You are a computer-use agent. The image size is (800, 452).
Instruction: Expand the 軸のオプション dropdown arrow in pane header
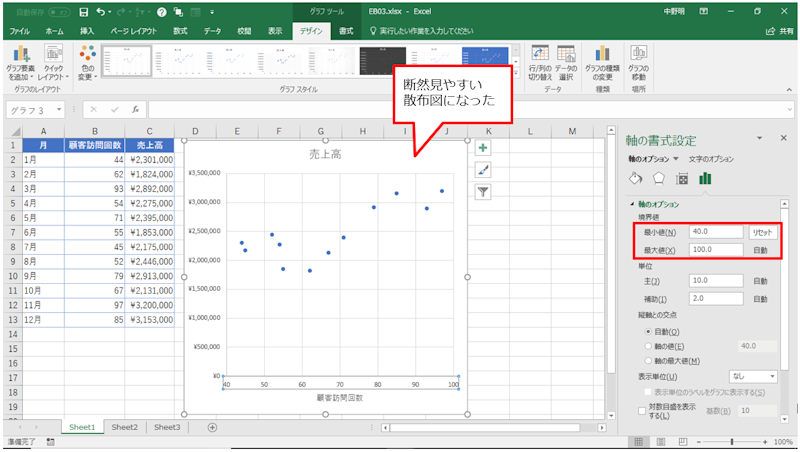(x=676, y=159)
